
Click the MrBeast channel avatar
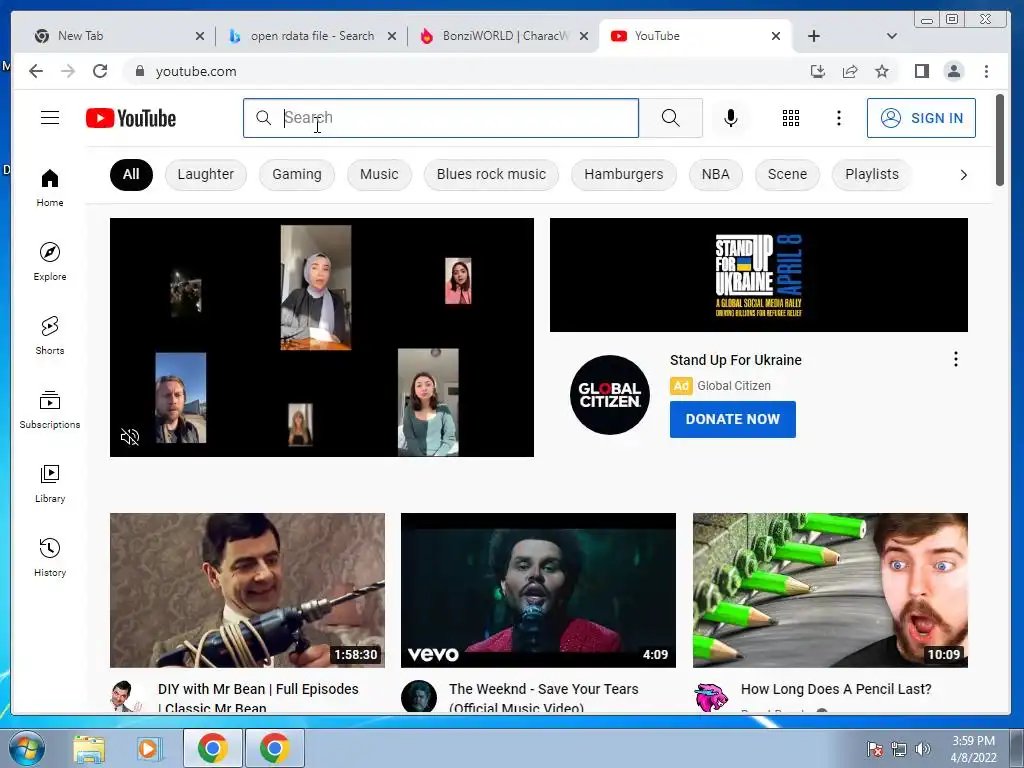click(711, 697)
